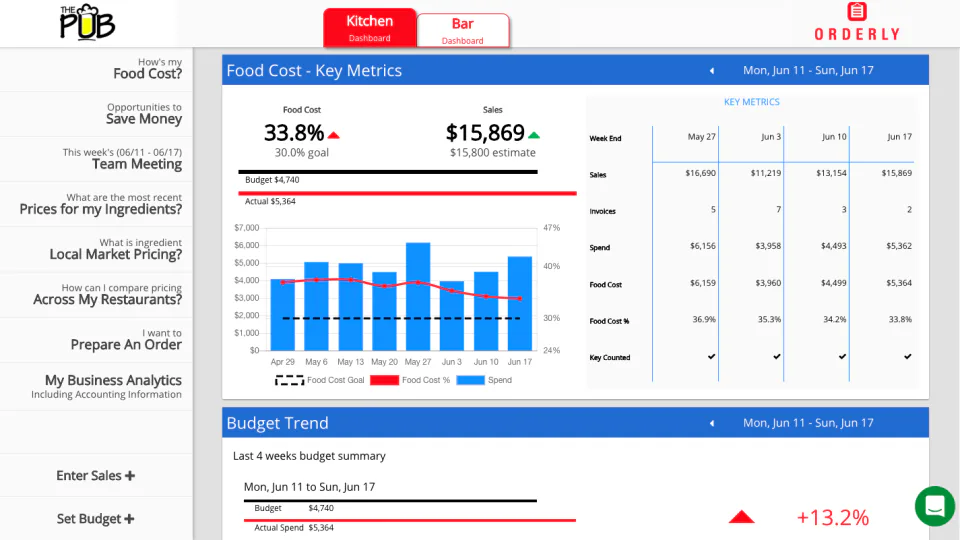Click the 33.8% food cost figure
The image size is (960, 540).
coord(294,133)
